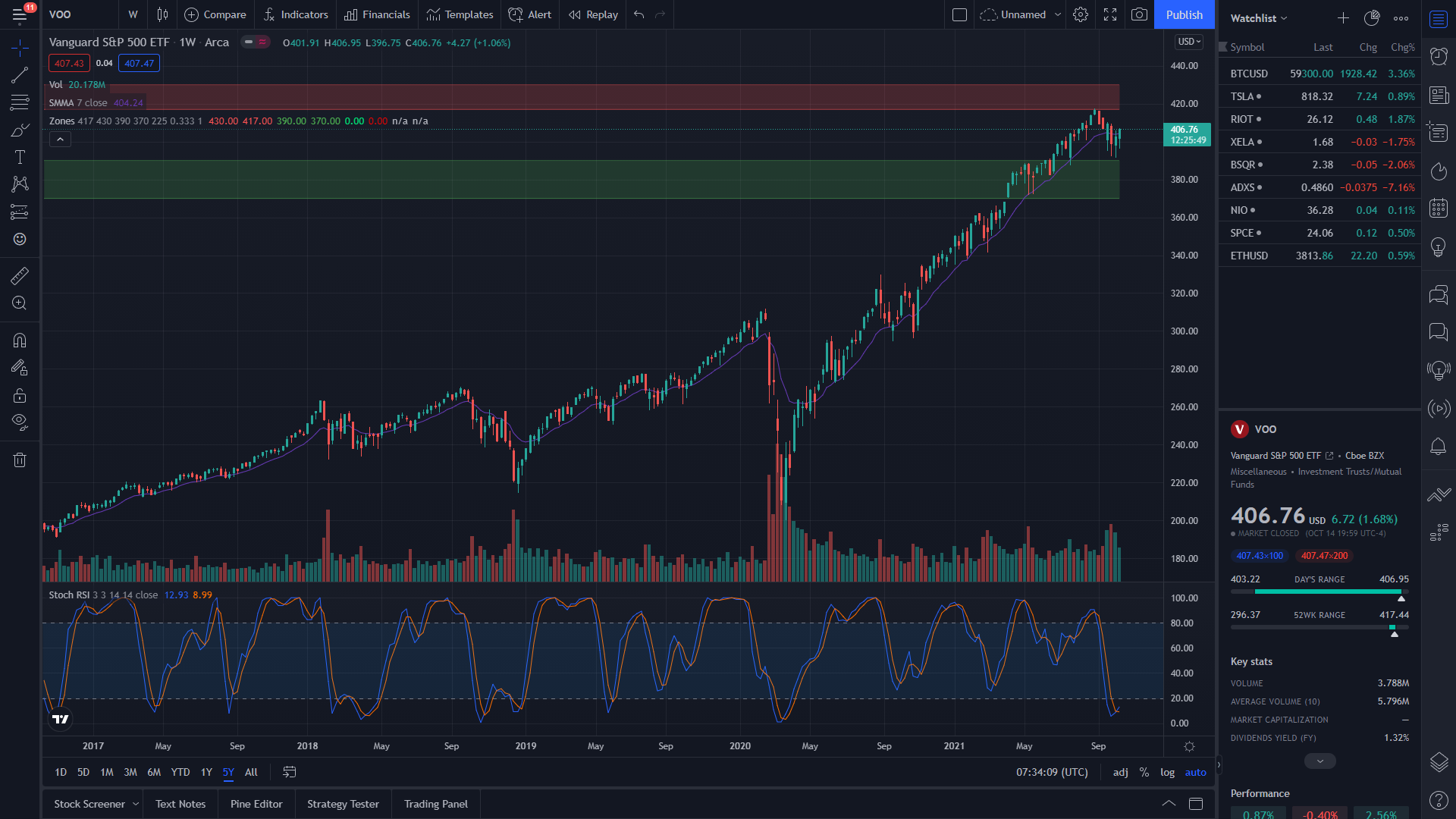Image resolution: width=1456 pixels, height=819 pixels.
Task: Switch to the Text Notes tab
Action: coord(180,804)
